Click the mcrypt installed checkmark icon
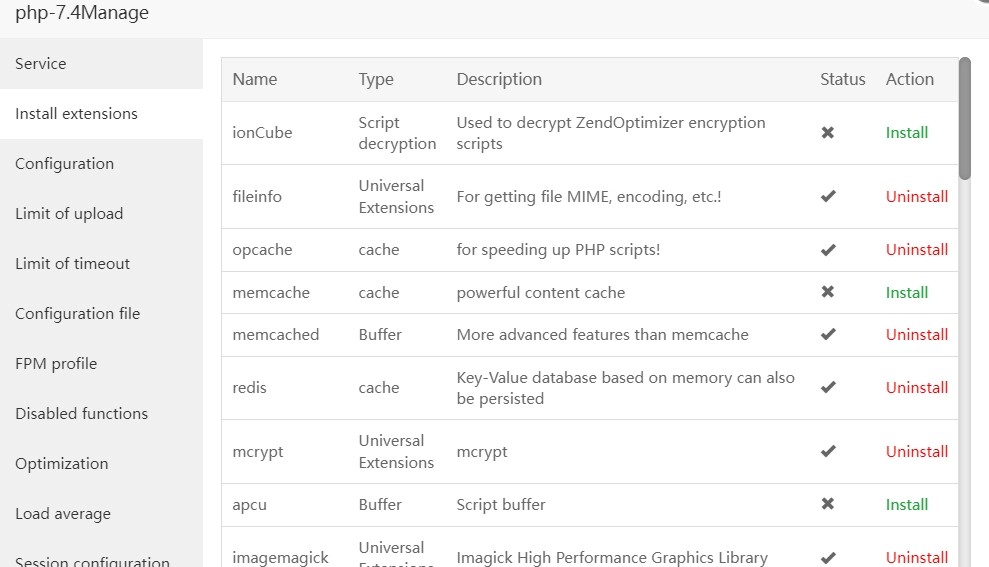 pyautogui.click(x=828, y=452)
